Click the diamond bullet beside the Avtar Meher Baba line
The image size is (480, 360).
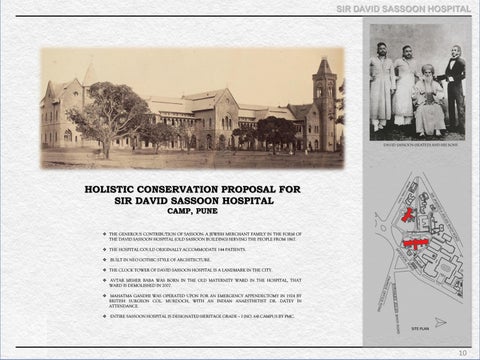105,280
